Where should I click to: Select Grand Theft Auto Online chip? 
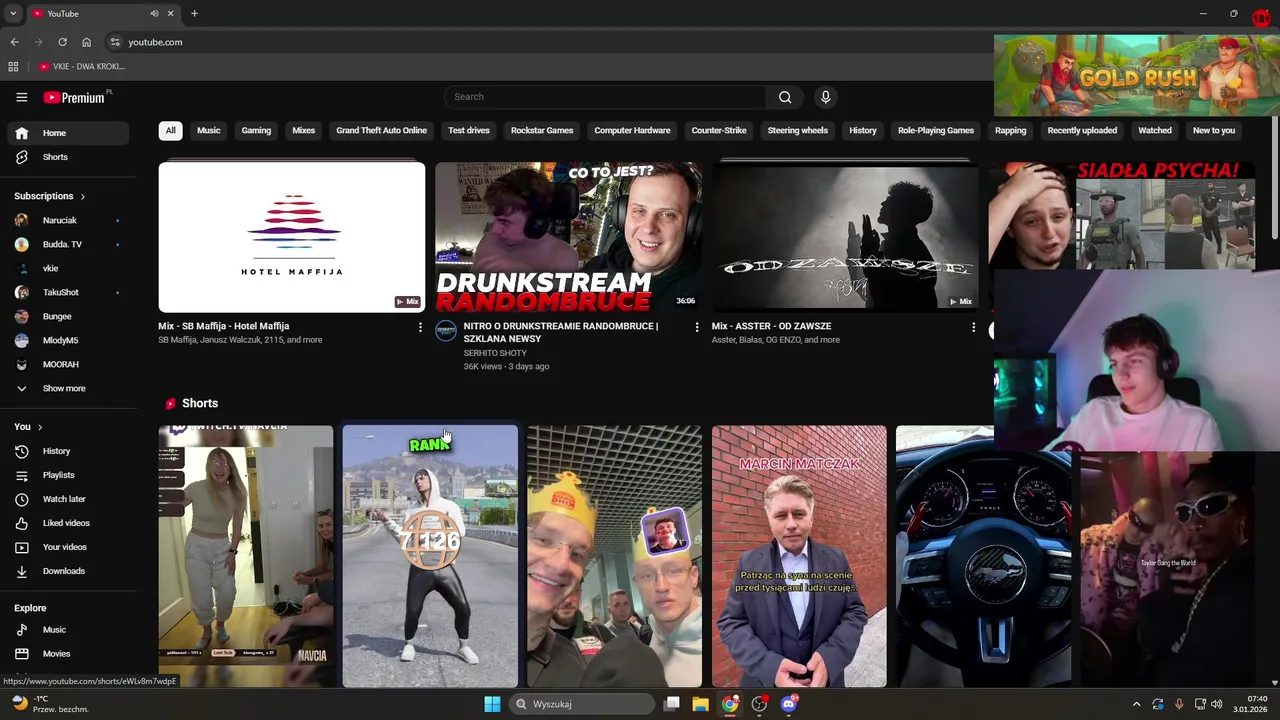pos(381,130)
